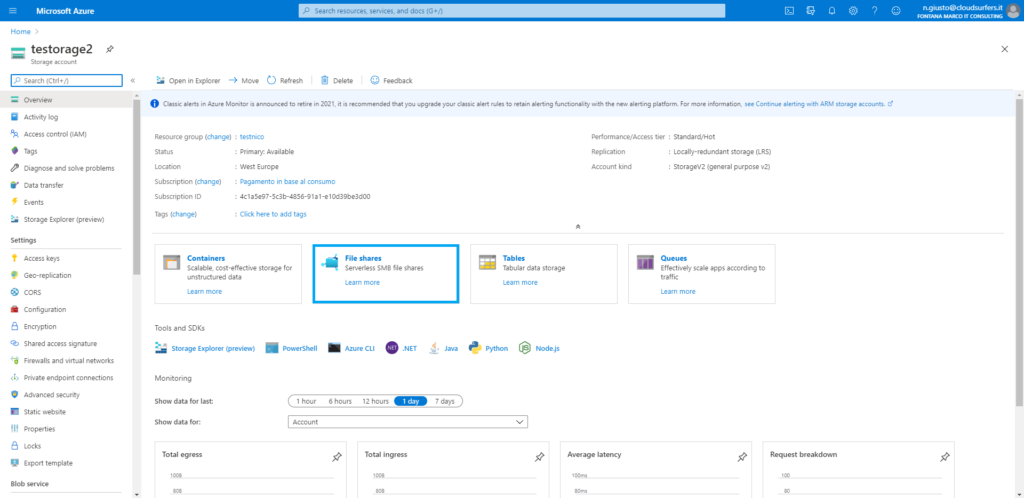Click the user account avatar
Image resolution: width=1024 pixels, height=498 pixels.
pos(1014,10)
